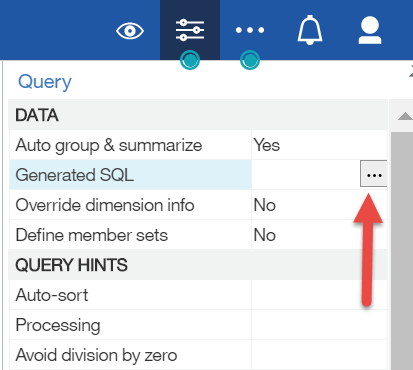The width and height of the screenshot is (413, 370).
Task: Open the three-dot more menu in header
Action: tap(250, 30)
